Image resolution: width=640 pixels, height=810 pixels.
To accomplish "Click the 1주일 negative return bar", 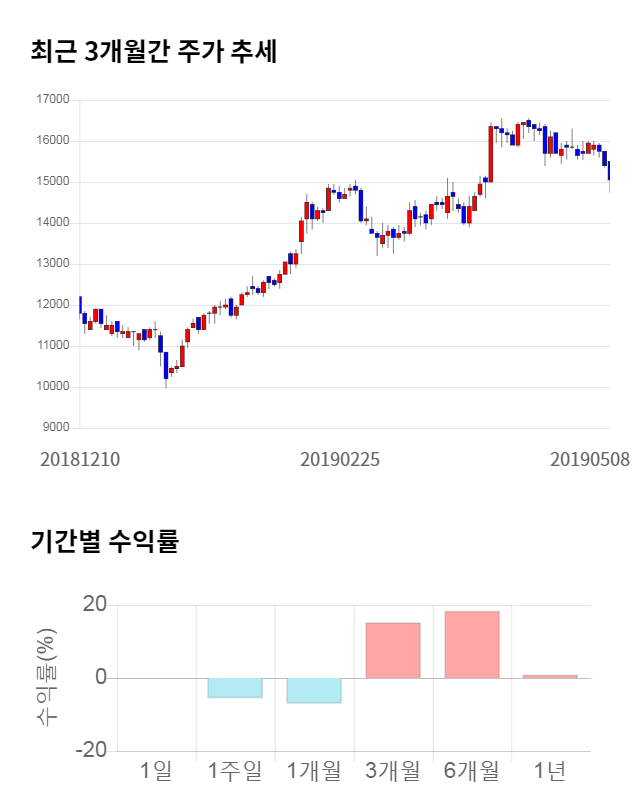I will click(x=235, y=688).
